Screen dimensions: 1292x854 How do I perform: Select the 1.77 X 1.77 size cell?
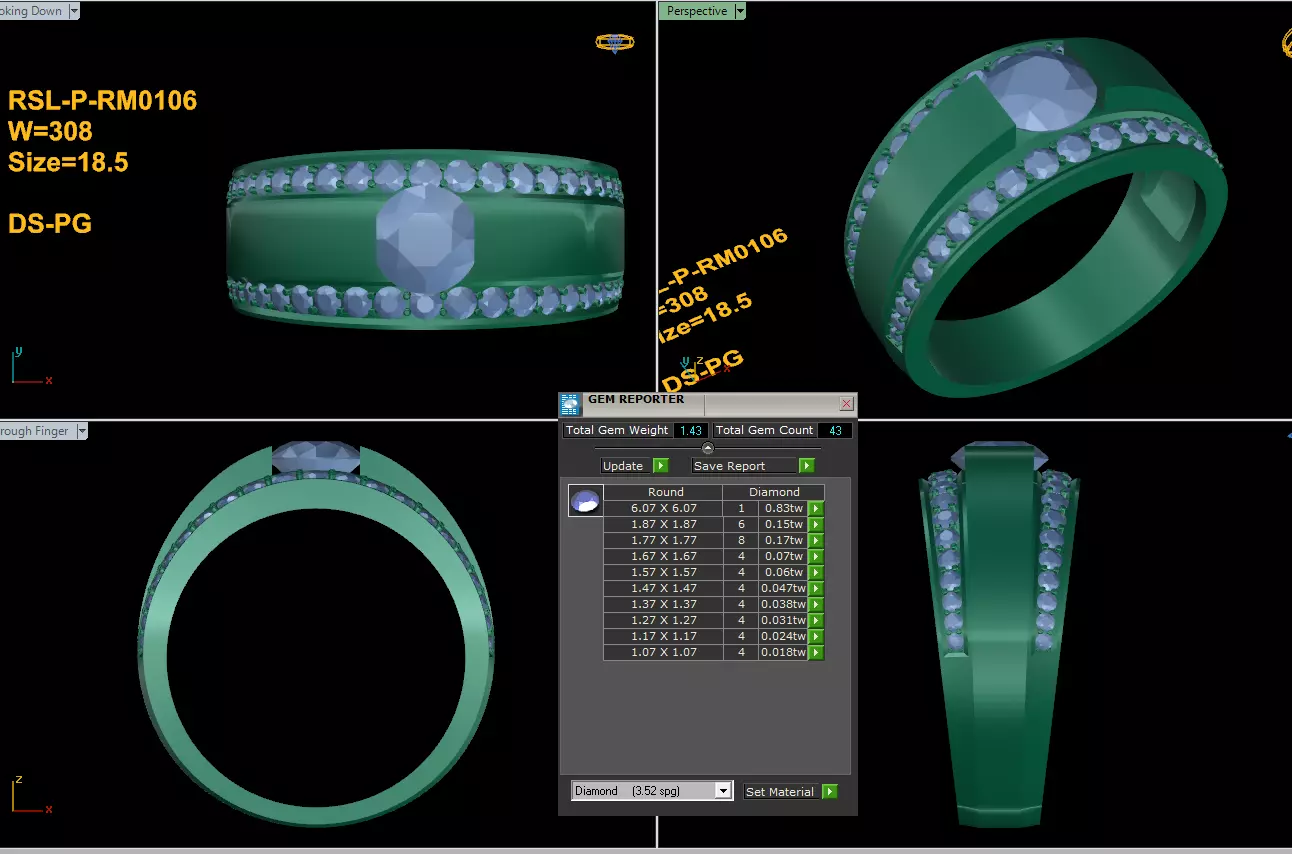pos(663,540)
